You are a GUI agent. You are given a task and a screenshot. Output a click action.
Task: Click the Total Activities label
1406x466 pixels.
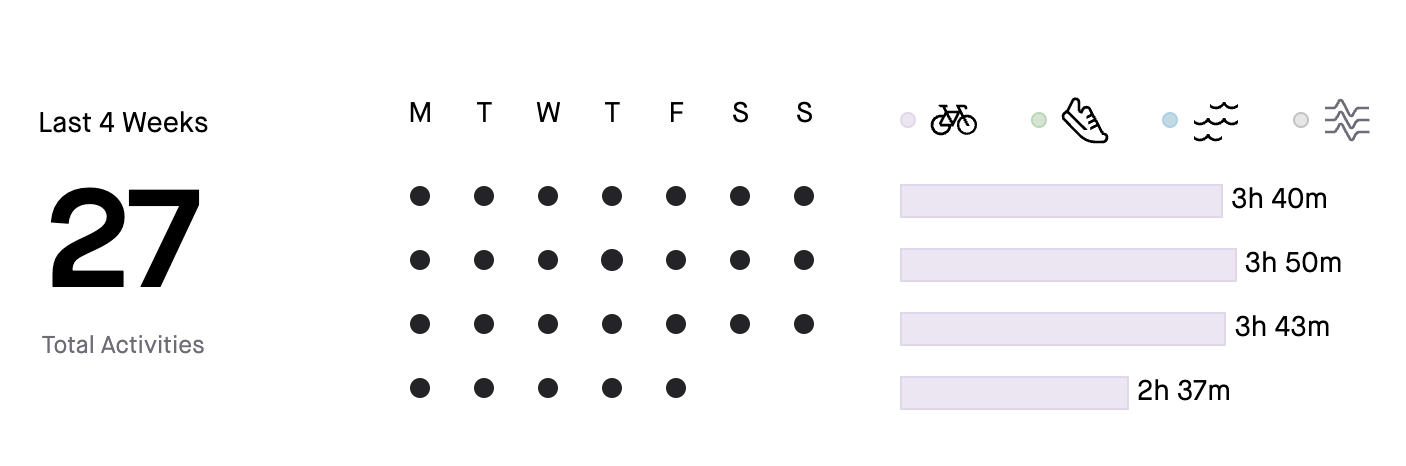point(123,345)
